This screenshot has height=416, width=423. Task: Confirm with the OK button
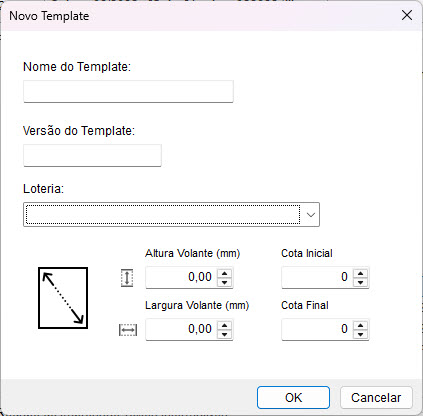tap(293, 397)
